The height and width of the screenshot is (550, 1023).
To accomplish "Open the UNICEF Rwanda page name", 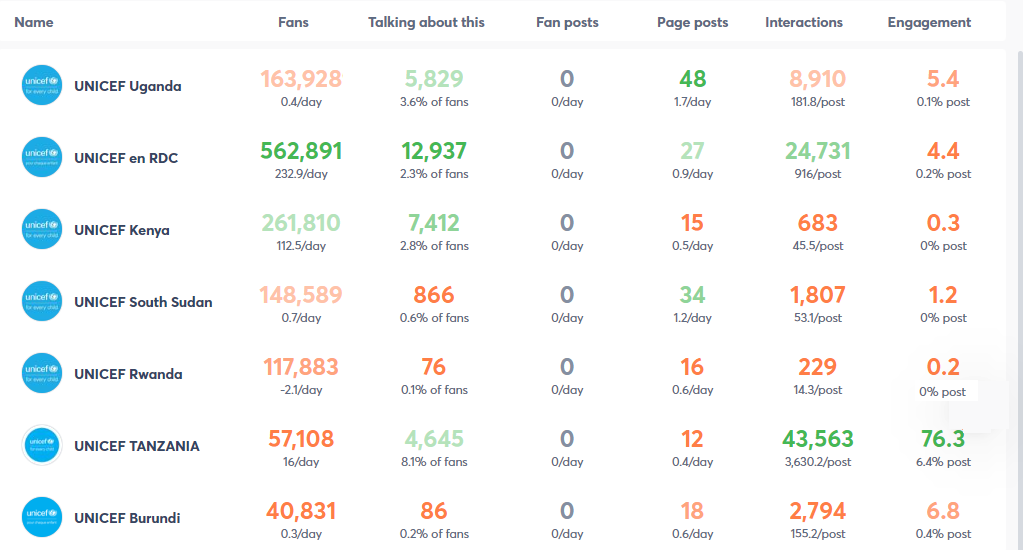I will tap(129, 374).
